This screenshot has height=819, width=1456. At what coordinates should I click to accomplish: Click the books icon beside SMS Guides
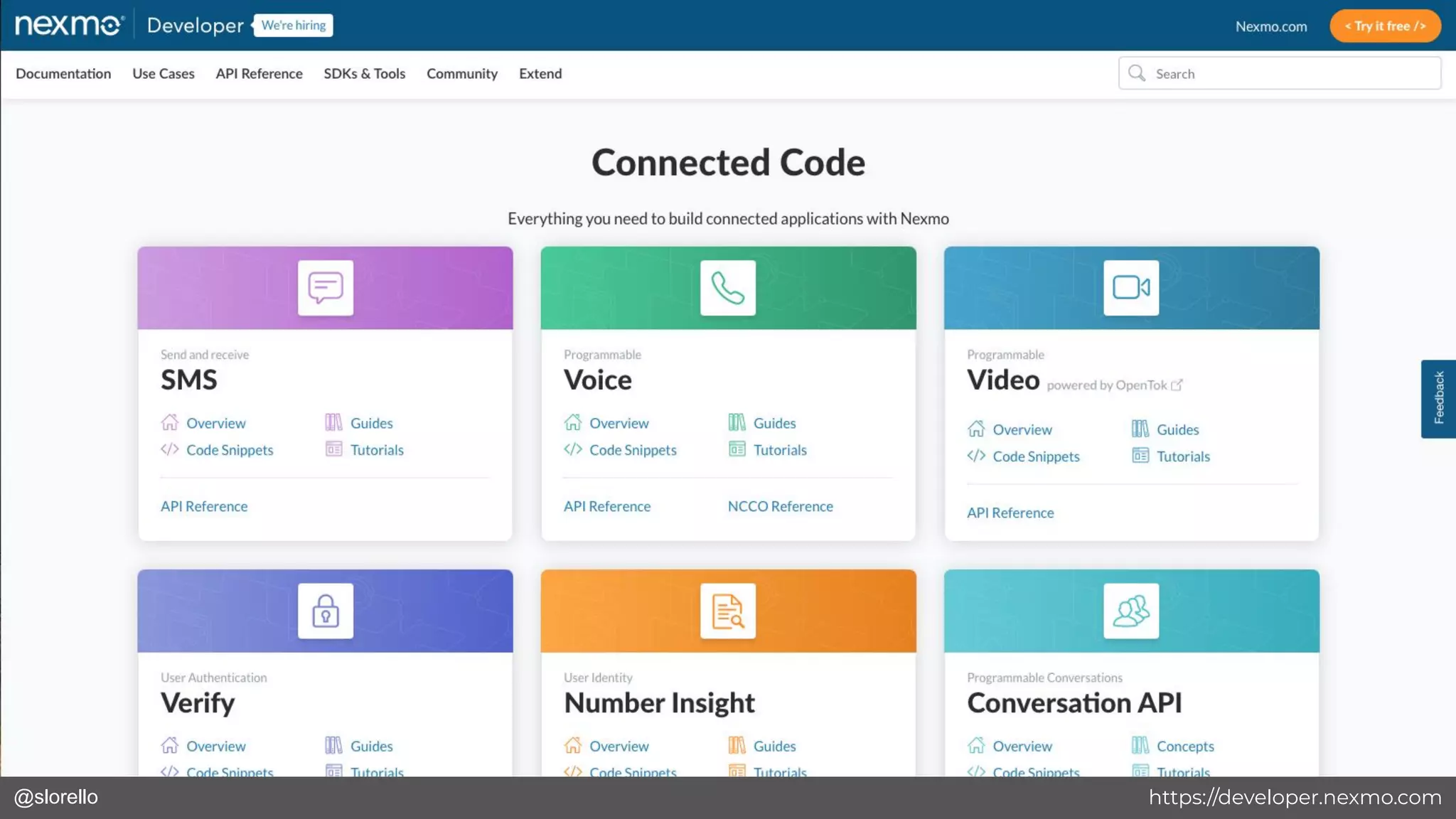point(333,422)
